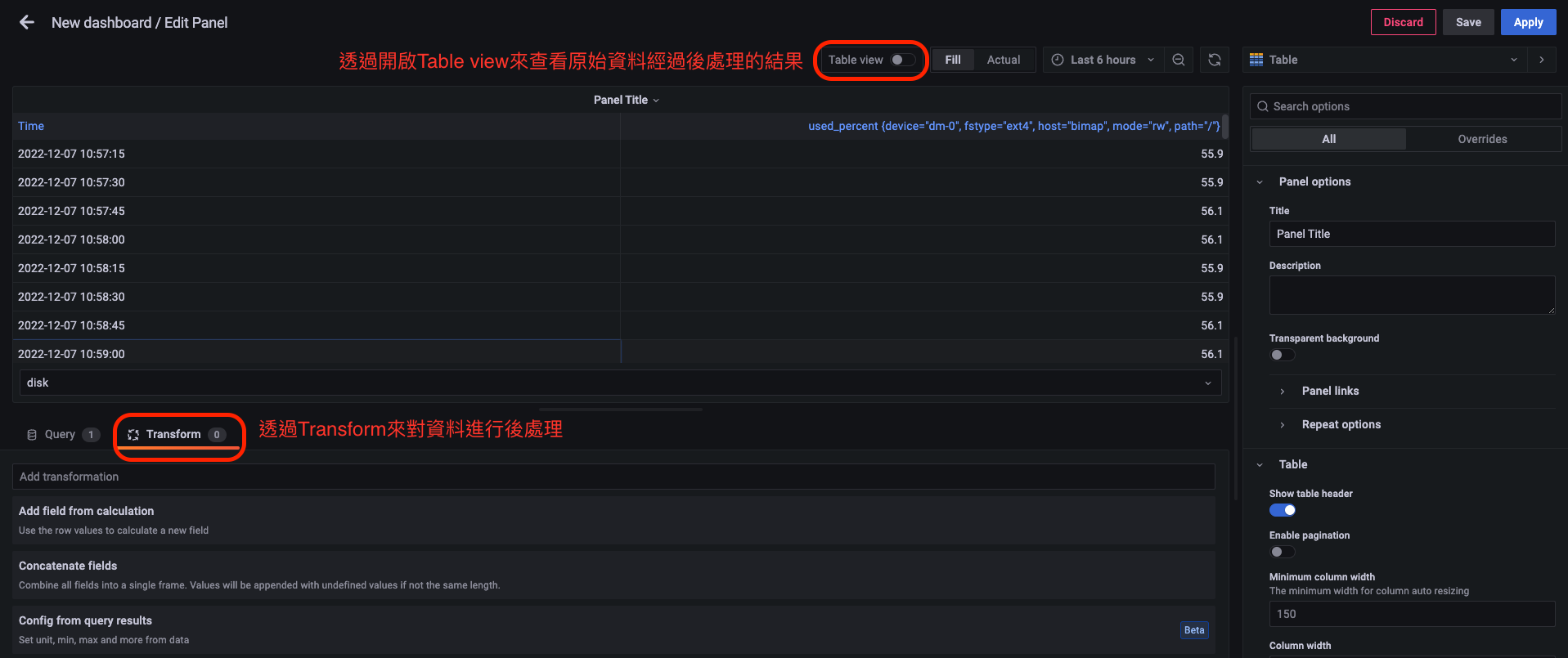Enable the Table view toggle
The height and width of the screenshot is (658, 1568).
point(902,60)
